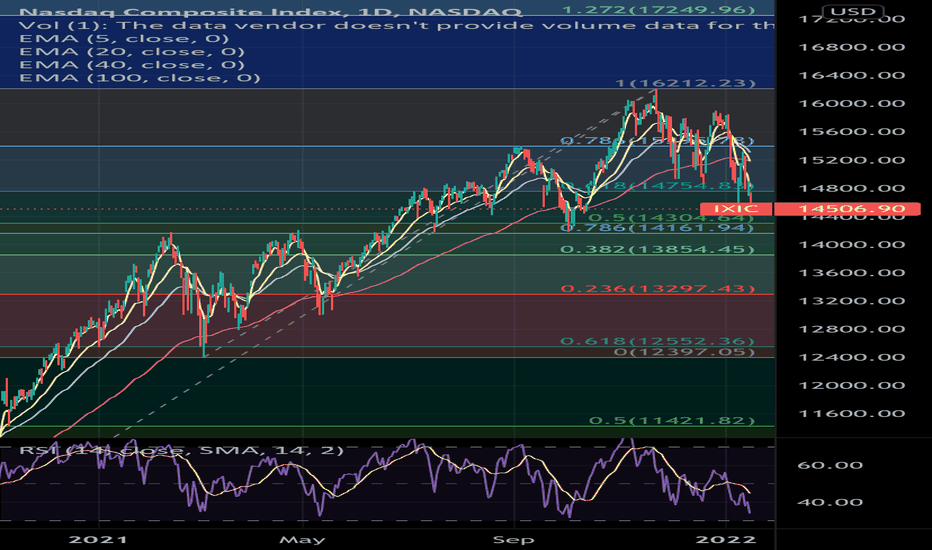Click the 1.272(17249.96) Fibonacci level label
This screenshot has height=550, width=932.
click(x=658, y=10)
